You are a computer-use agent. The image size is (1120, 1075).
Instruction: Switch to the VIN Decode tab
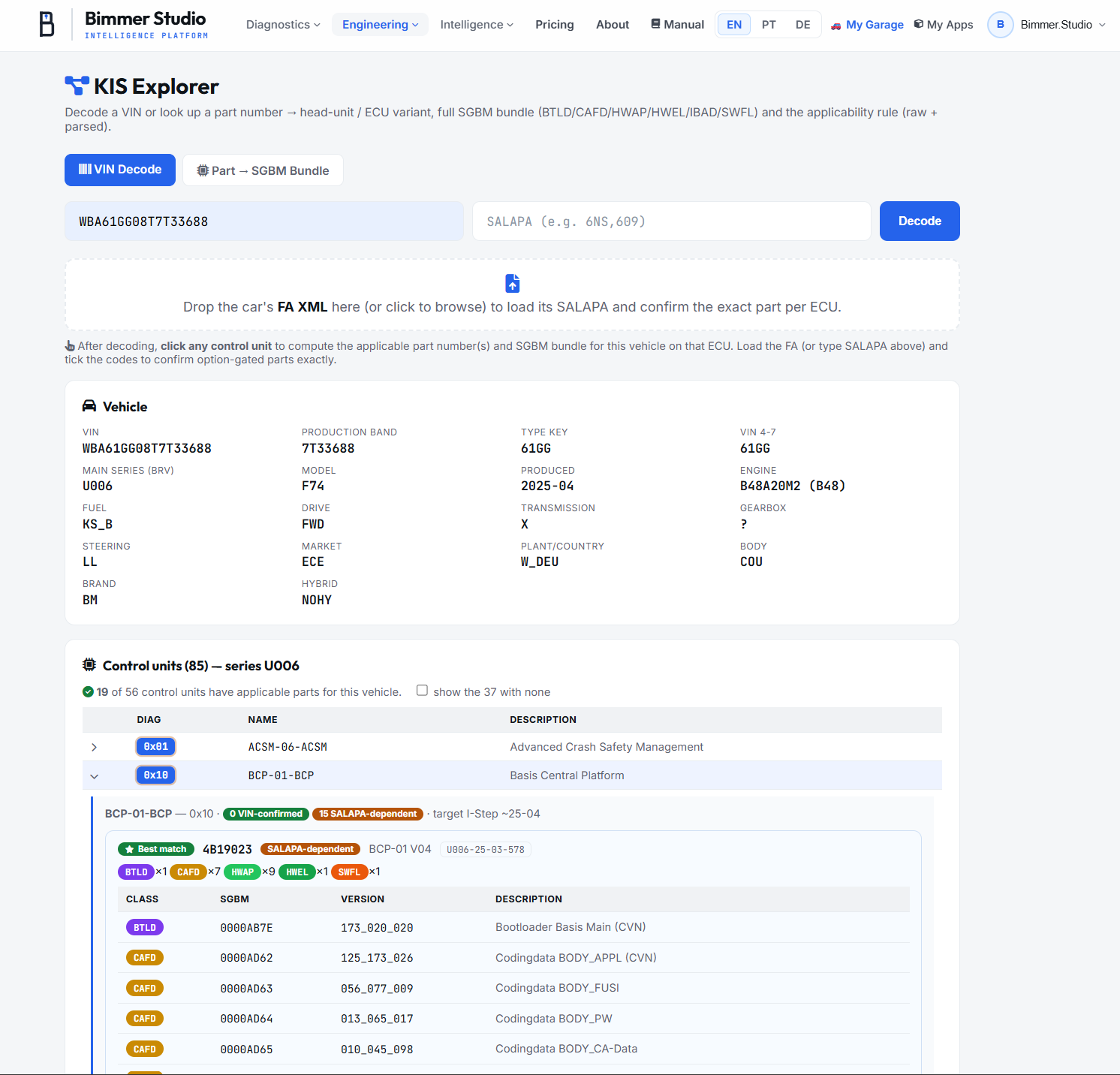120,170
